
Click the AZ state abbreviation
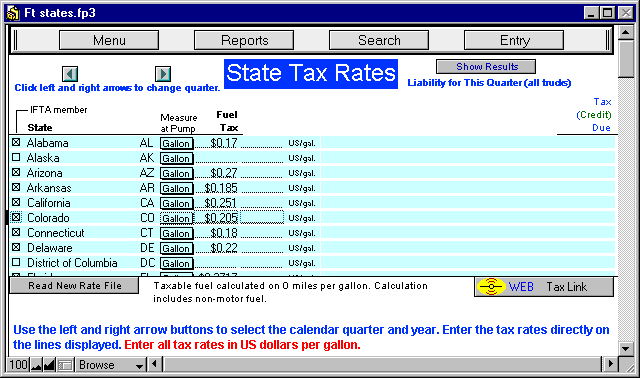pos(147,173)
